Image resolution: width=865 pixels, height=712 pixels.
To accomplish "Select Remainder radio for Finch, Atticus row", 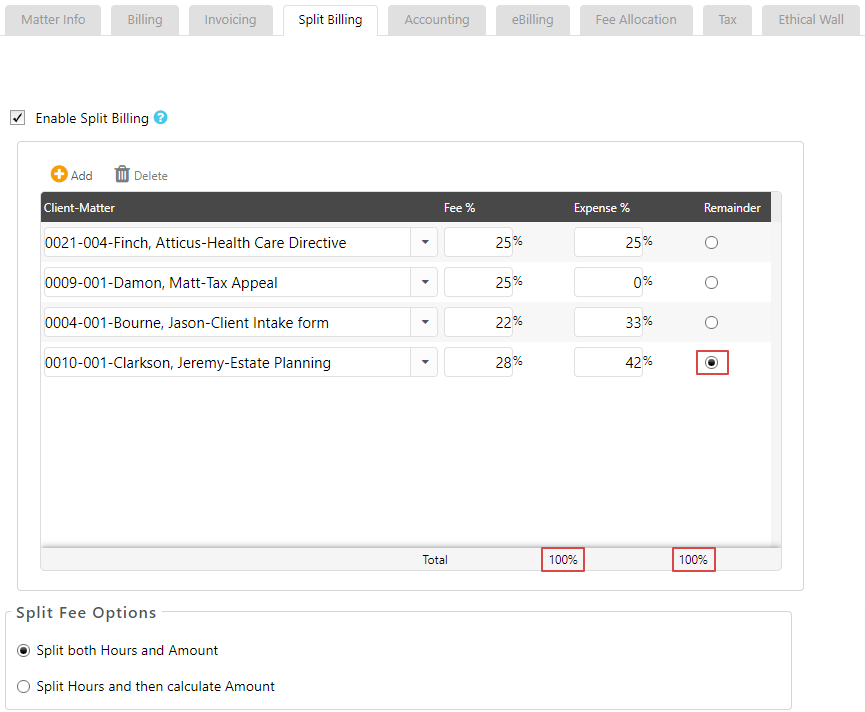I will [711, 243].
